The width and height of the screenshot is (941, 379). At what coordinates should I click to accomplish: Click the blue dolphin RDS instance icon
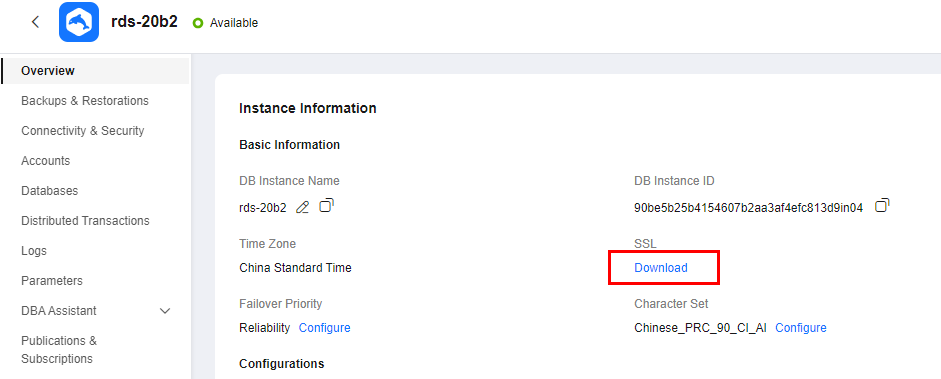pos(79,22)
